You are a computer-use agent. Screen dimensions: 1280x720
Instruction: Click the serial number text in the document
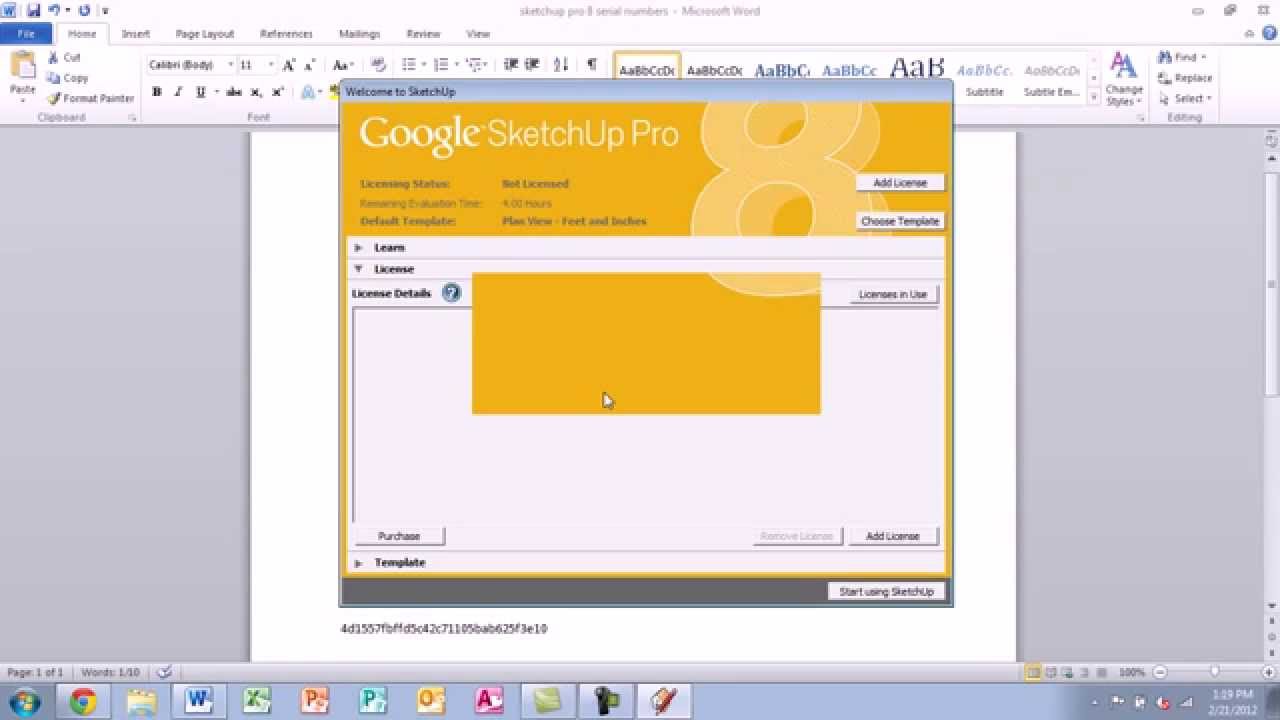click(x=444, y=628)
